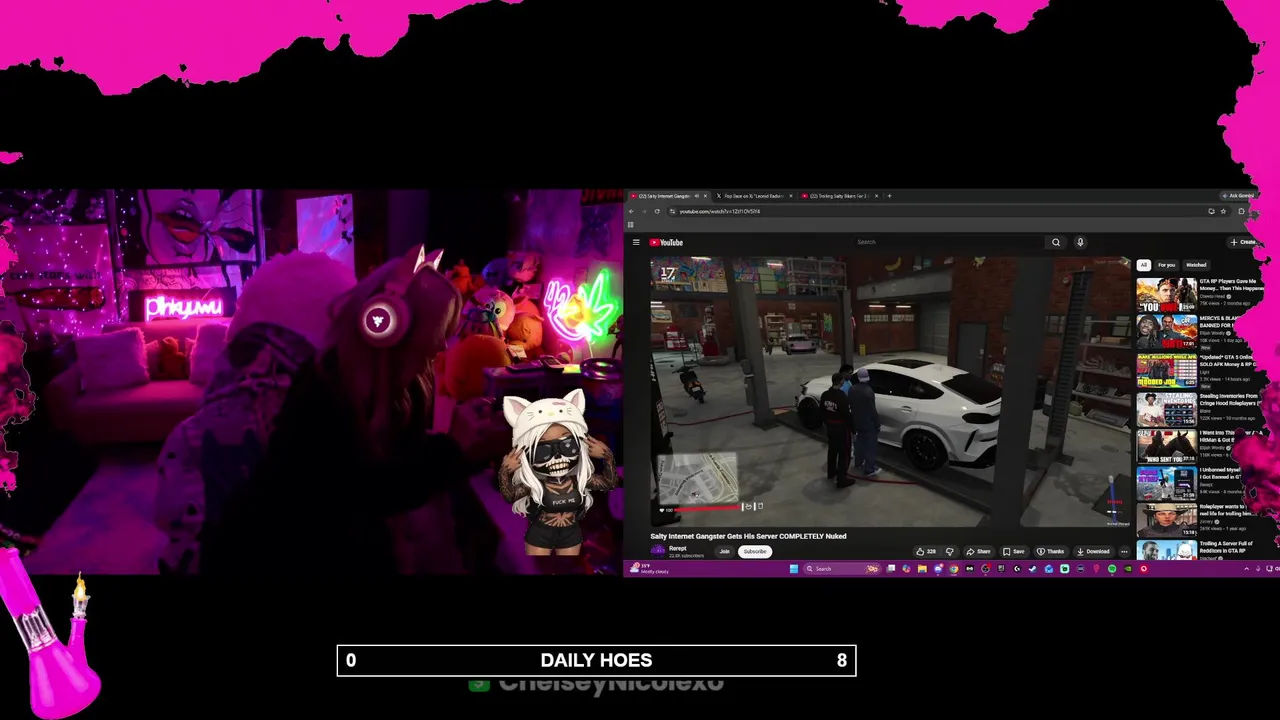Click the video title text
This screenshot has width=1280, height=720.
click(748, 536)
